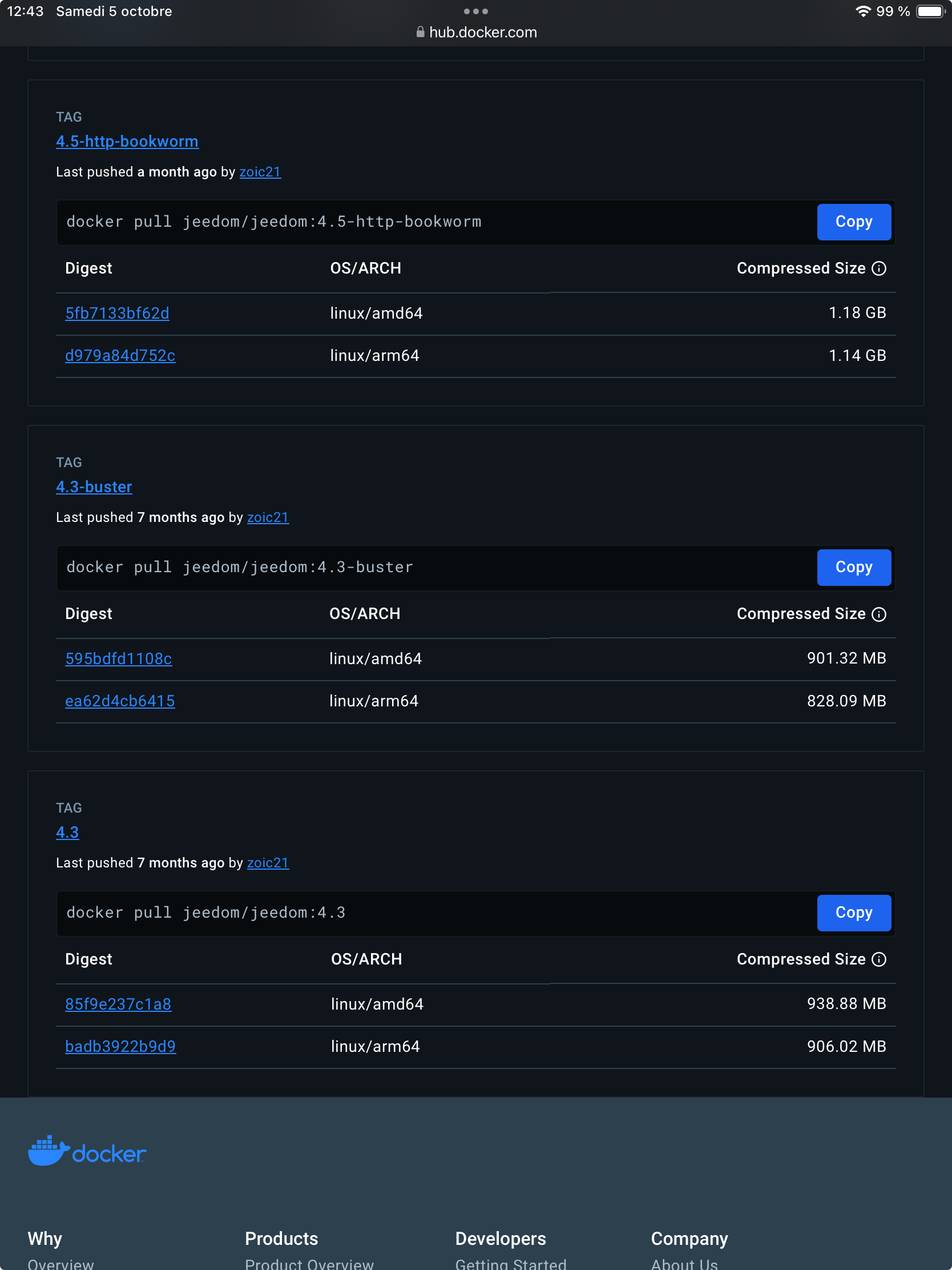Open zoic21 profile under 4.3-buster
Viewport: 952px width, 1270px height.
(x=268, y=517)
